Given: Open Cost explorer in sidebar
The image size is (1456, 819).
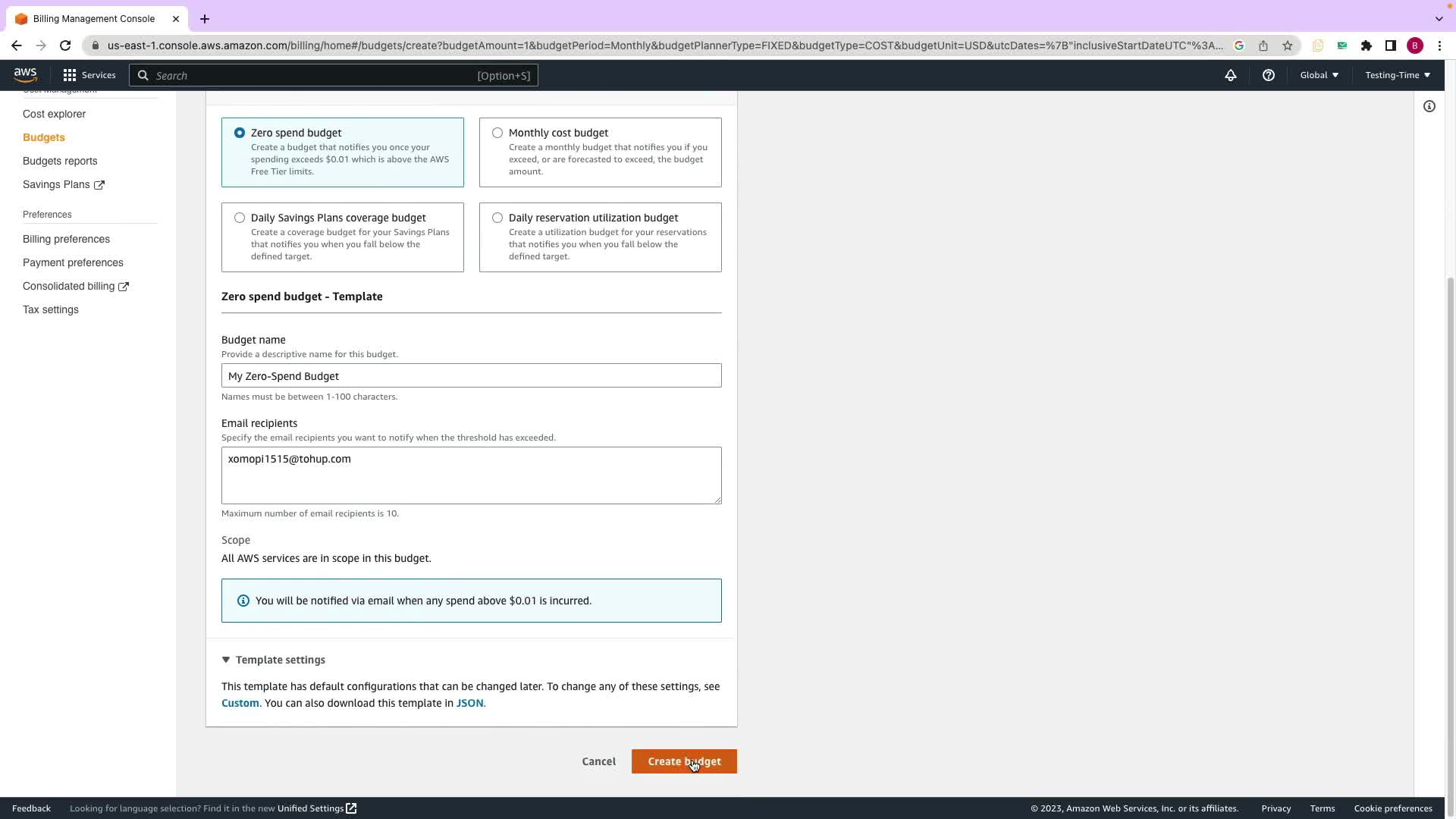Looking at the screenshot, I should click(x=54, y=114).
